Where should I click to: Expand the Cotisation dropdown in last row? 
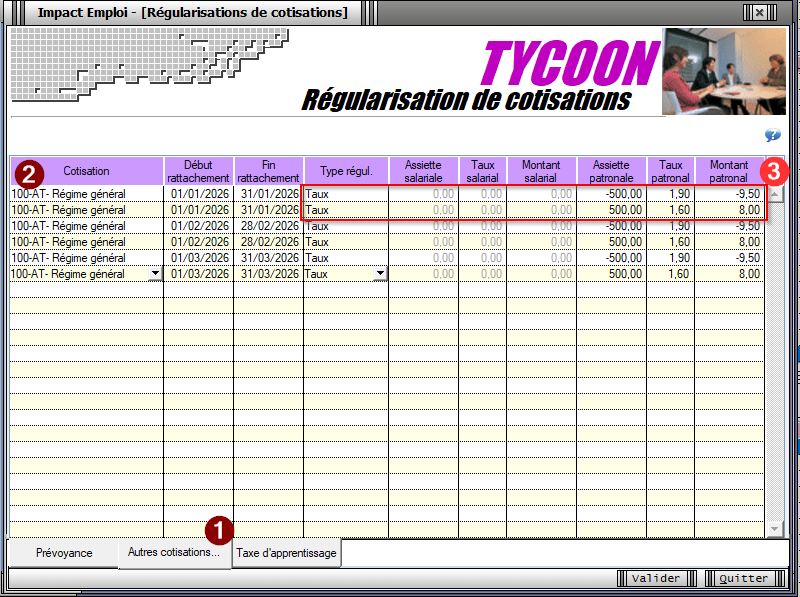pos(155,273)
